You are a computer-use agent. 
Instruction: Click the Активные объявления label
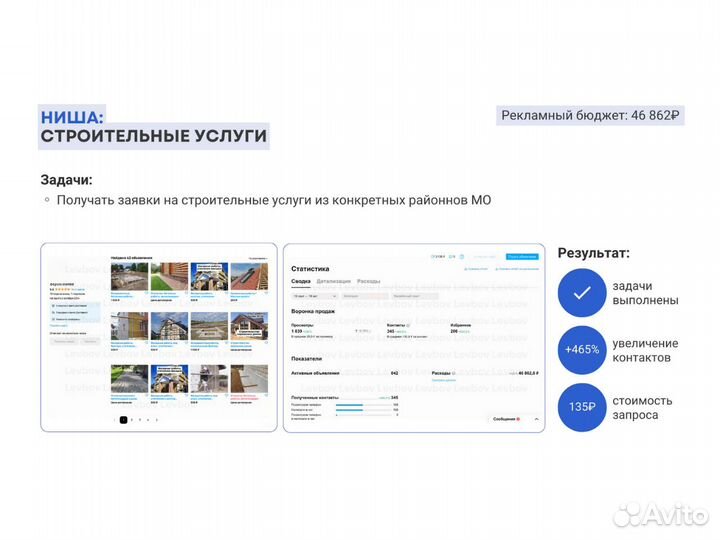coord(315,373)
